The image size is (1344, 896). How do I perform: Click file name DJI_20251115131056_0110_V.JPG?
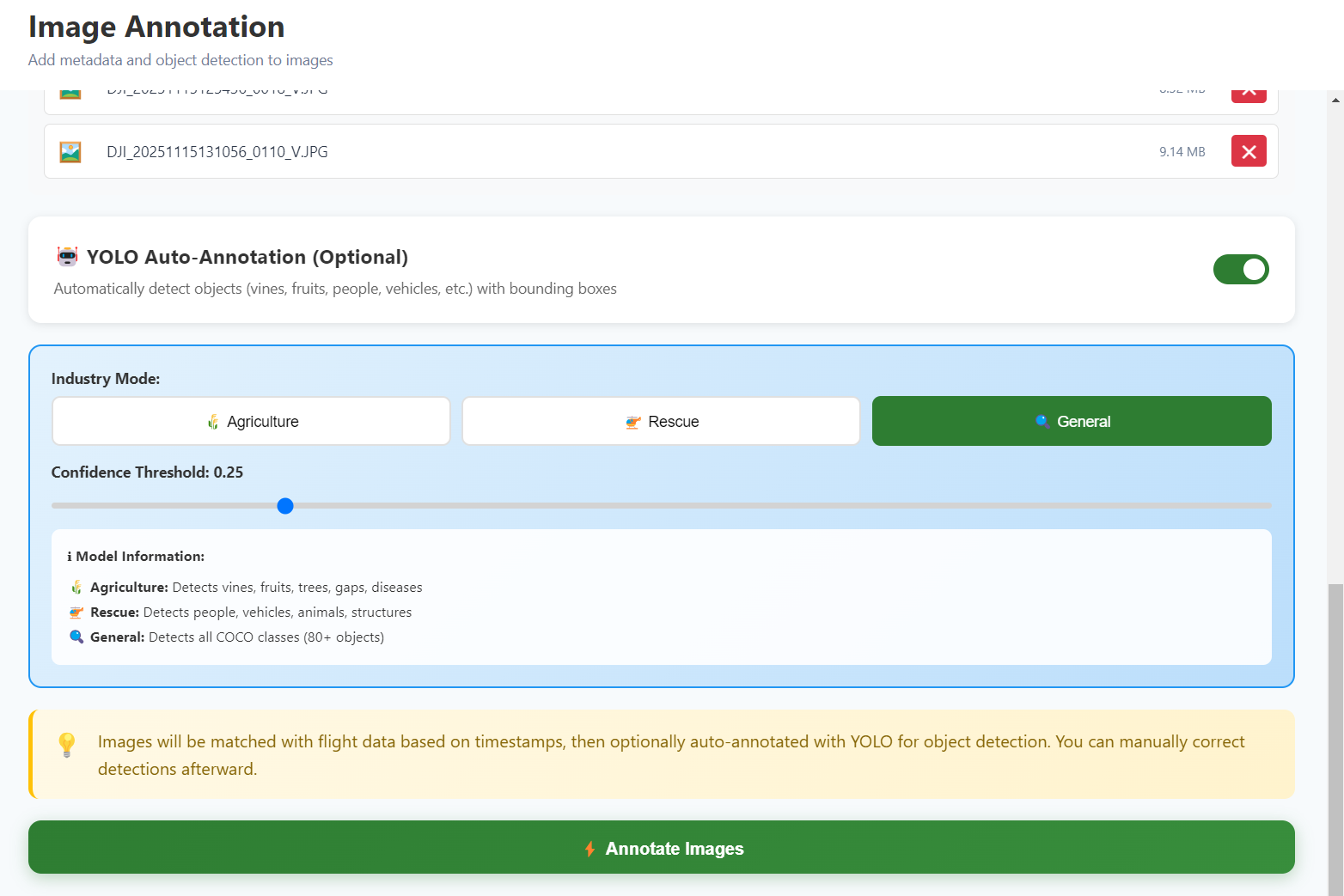point(217,152)
